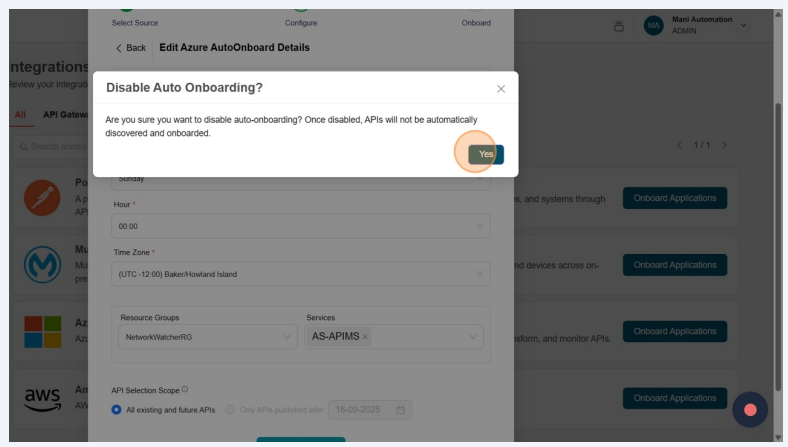Select All existing and future APIs

(117, 410)
